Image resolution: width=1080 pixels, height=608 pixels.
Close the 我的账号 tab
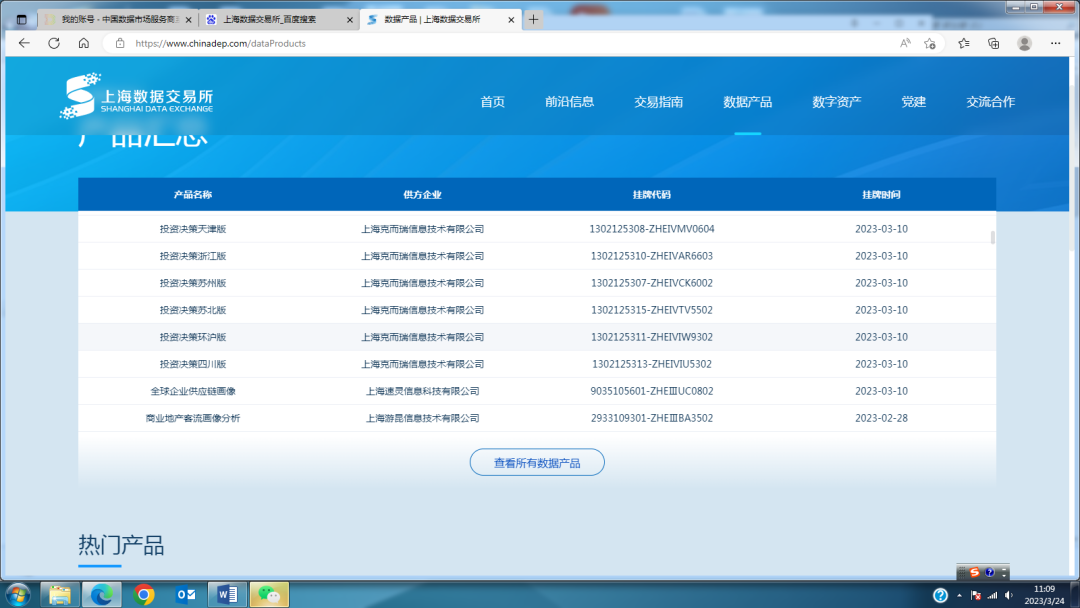pyautogui.click(x=189, y=19)
